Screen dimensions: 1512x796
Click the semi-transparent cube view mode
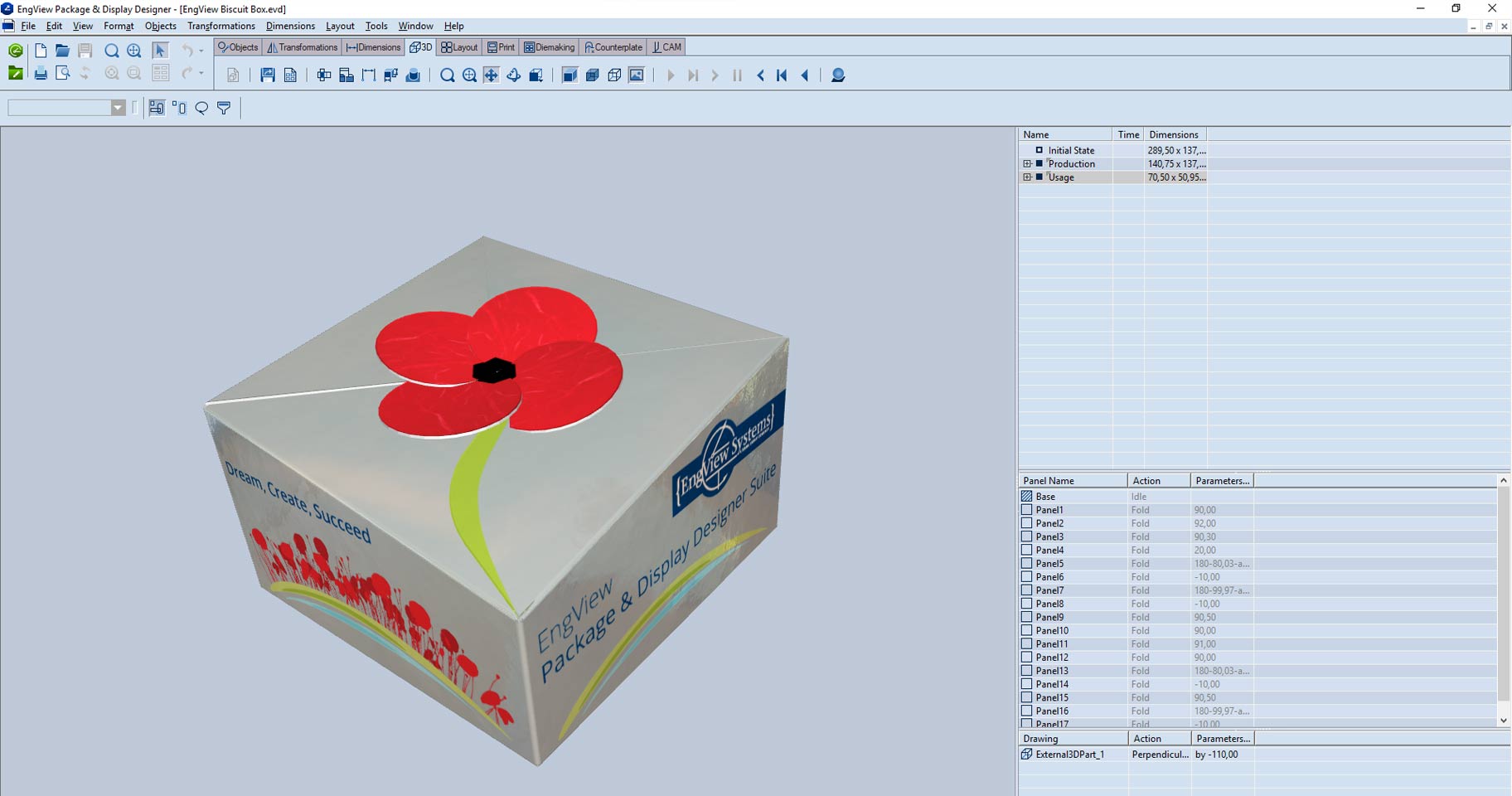click(592, 75)
